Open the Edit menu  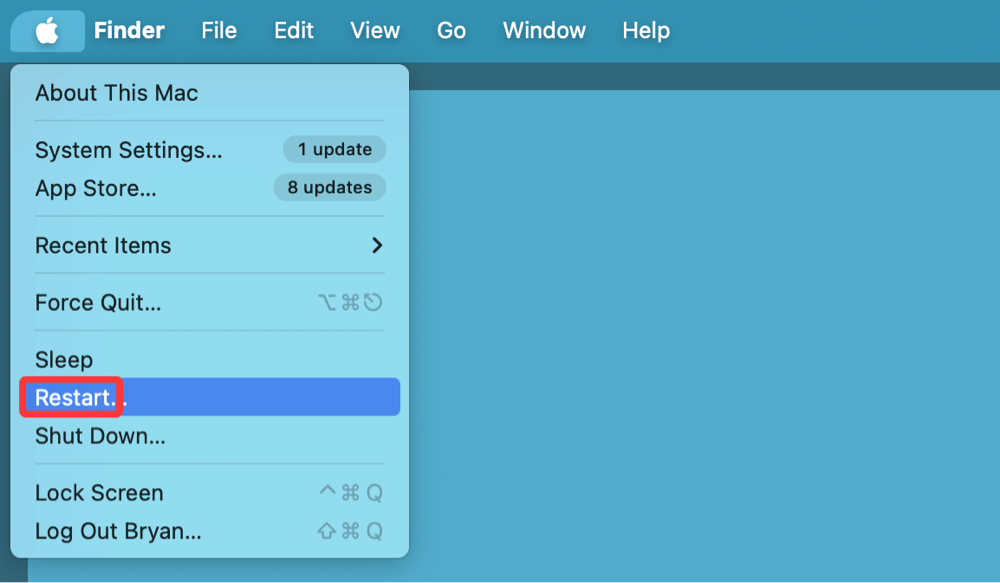[292, 30]
